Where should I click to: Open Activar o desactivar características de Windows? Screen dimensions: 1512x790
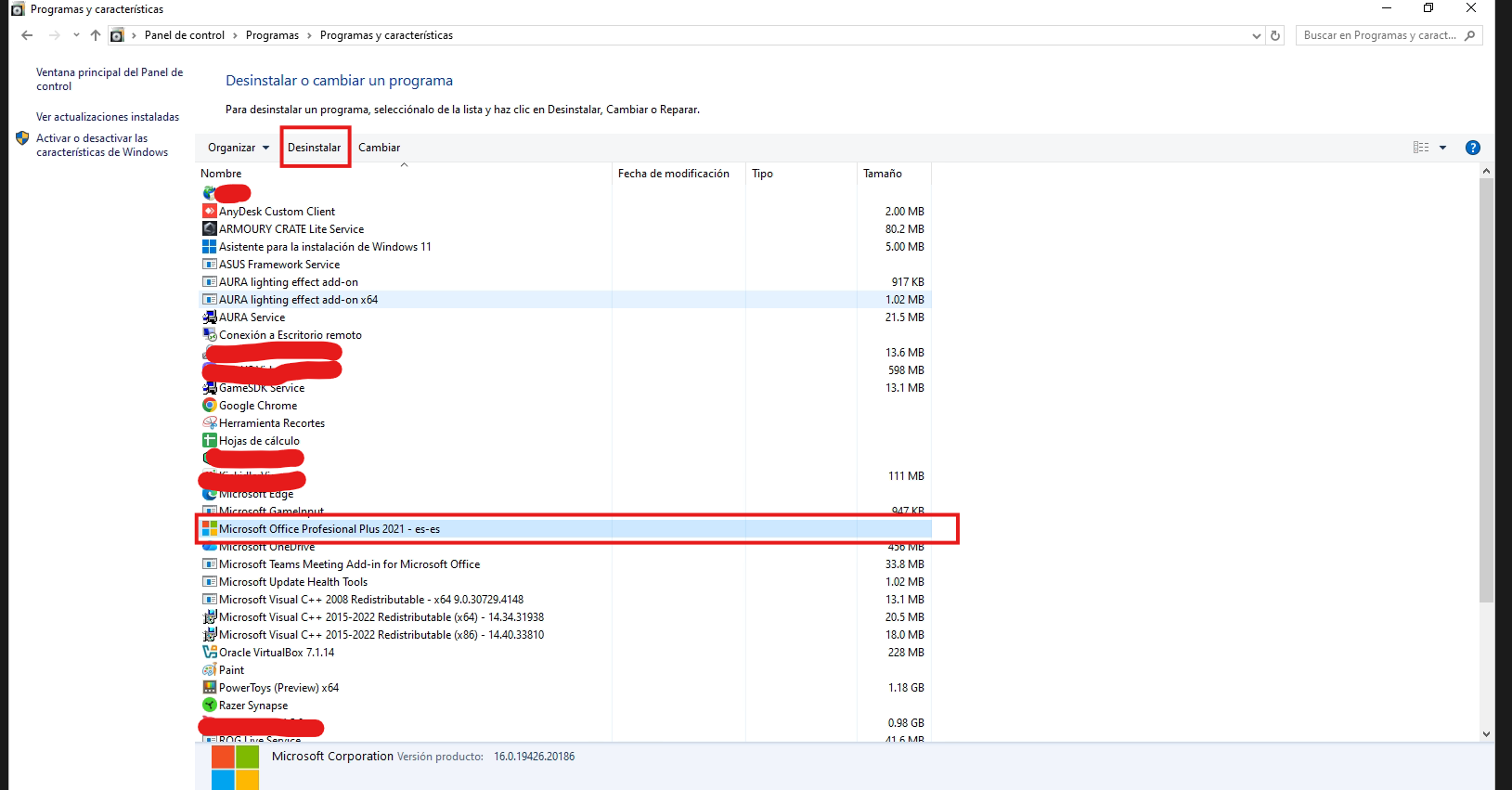tap(102, 145)
